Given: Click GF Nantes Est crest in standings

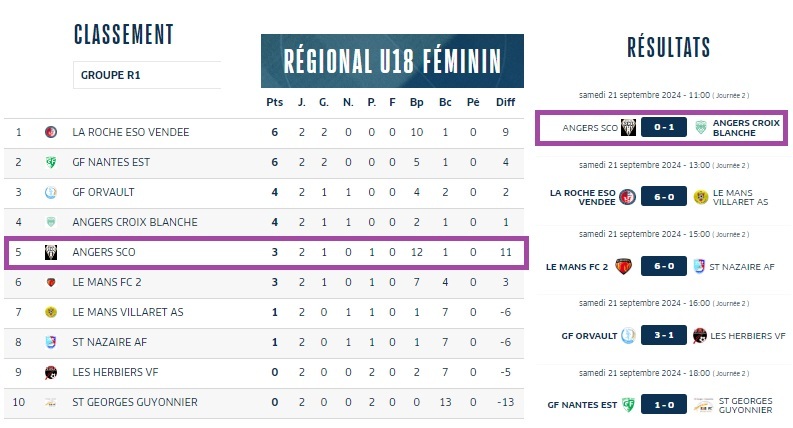Looking at the screenshot, I should click(51, 162).
